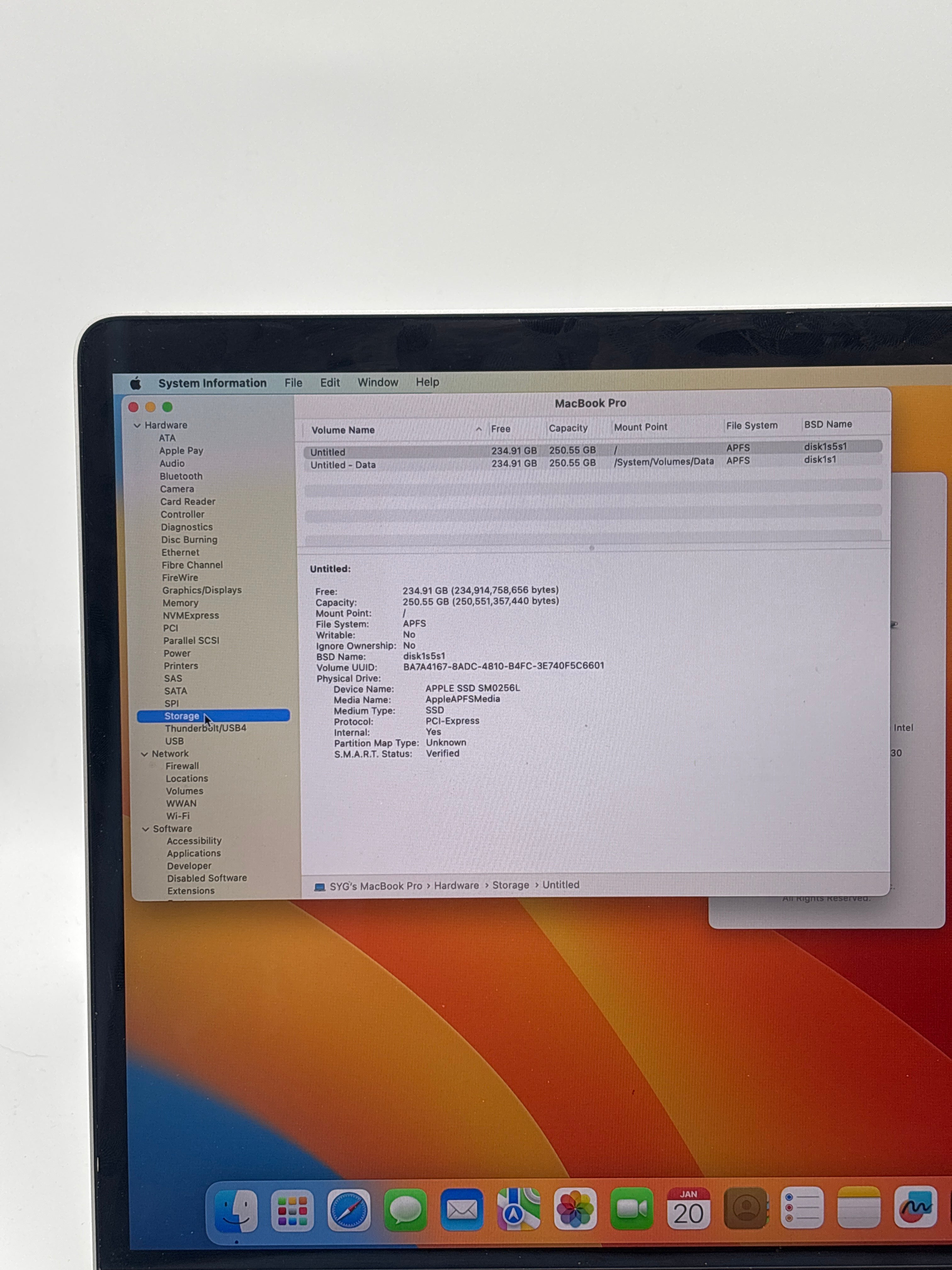Select NVMExpress in the sidebar
The height and width of the screenshot is (1270, 952).
(190, 615)
